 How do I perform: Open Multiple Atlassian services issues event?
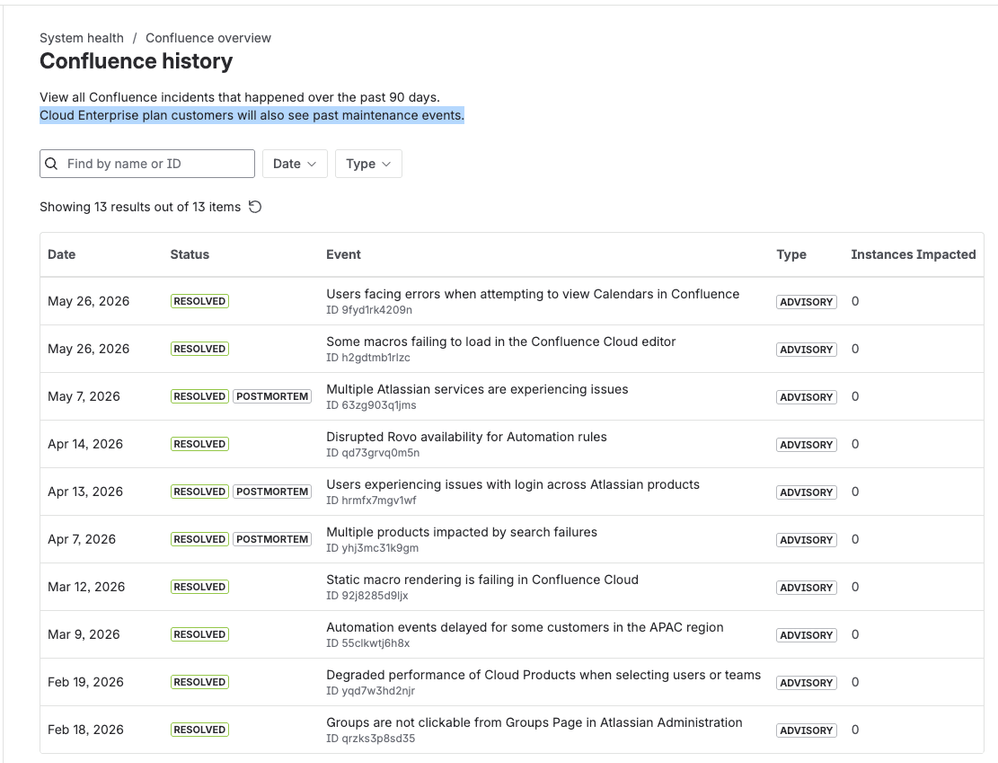(x=477, y=389)
